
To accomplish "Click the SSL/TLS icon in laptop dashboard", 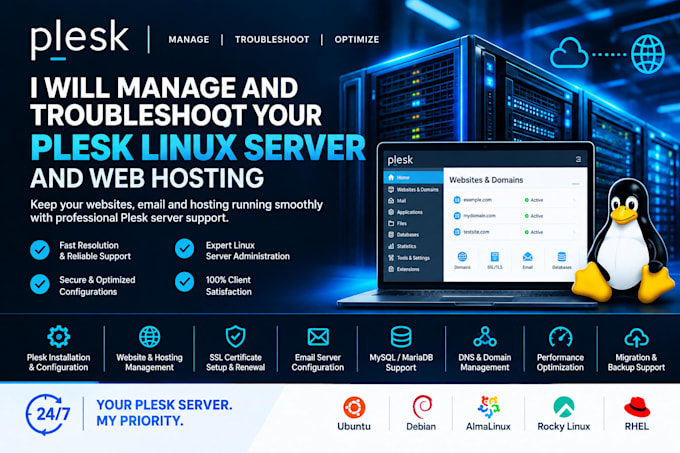I will pos(494,257).
